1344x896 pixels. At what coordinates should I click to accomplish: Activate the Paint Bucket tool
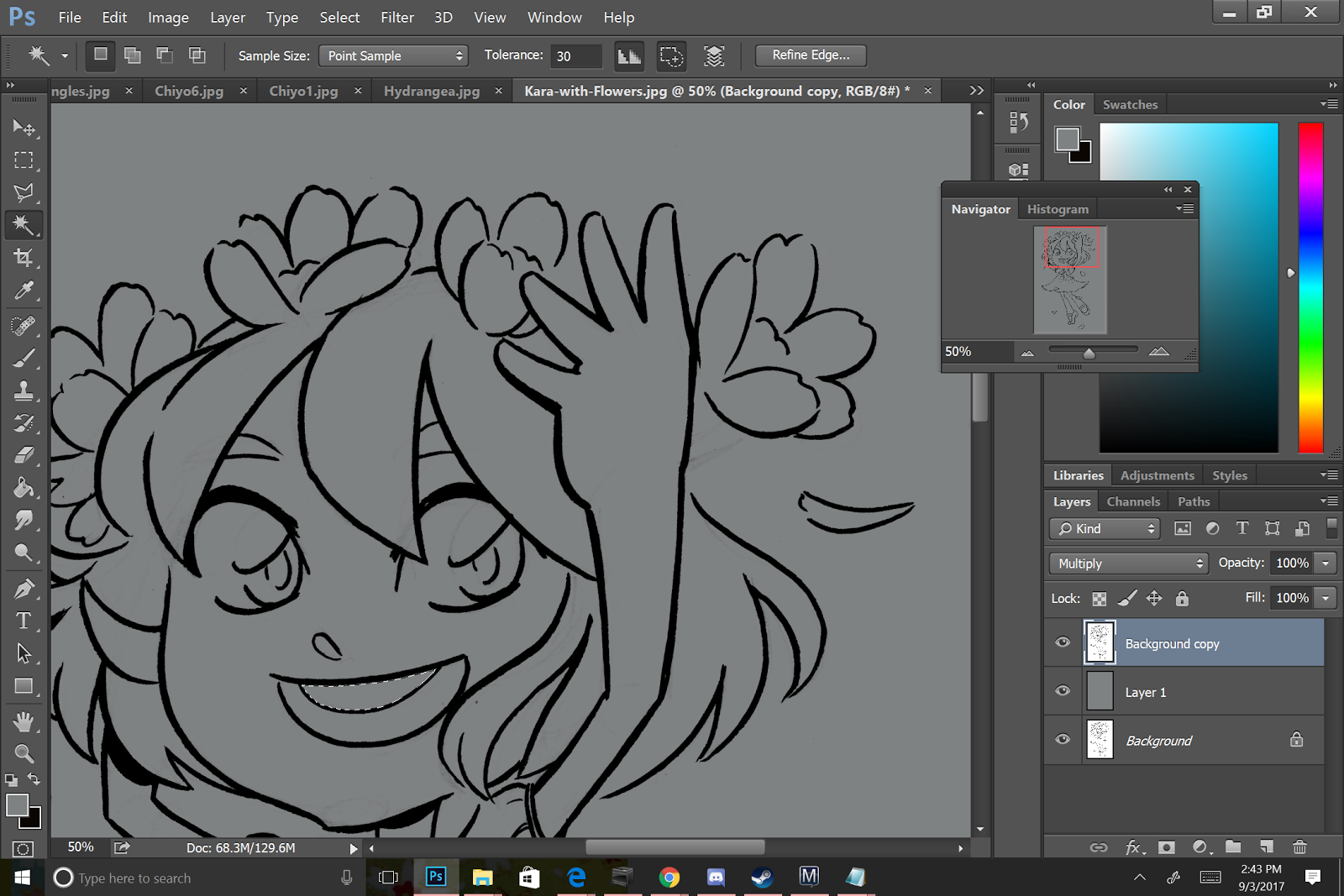pyautogui.click(x=24, y=488)
